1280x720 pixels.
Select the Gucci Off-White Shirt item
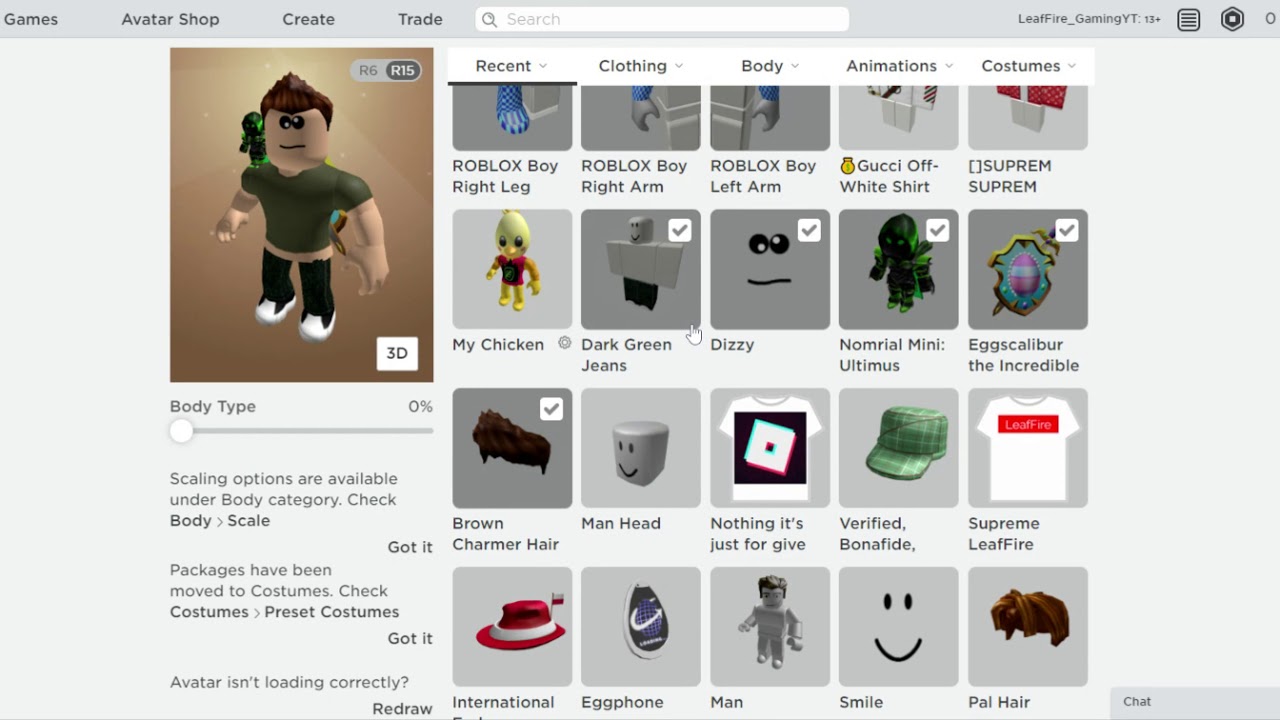point(899,118)
